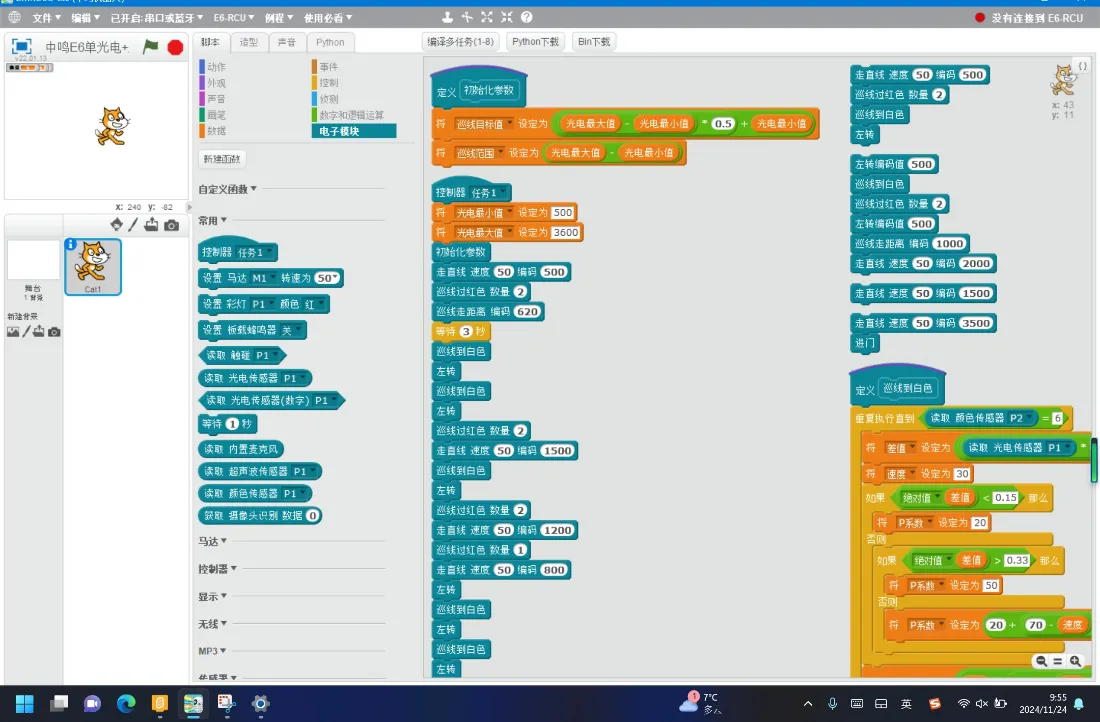Screen dimensions: 1100x722
Task: Toggle the fullscreen stage icon
Action: 22,46
